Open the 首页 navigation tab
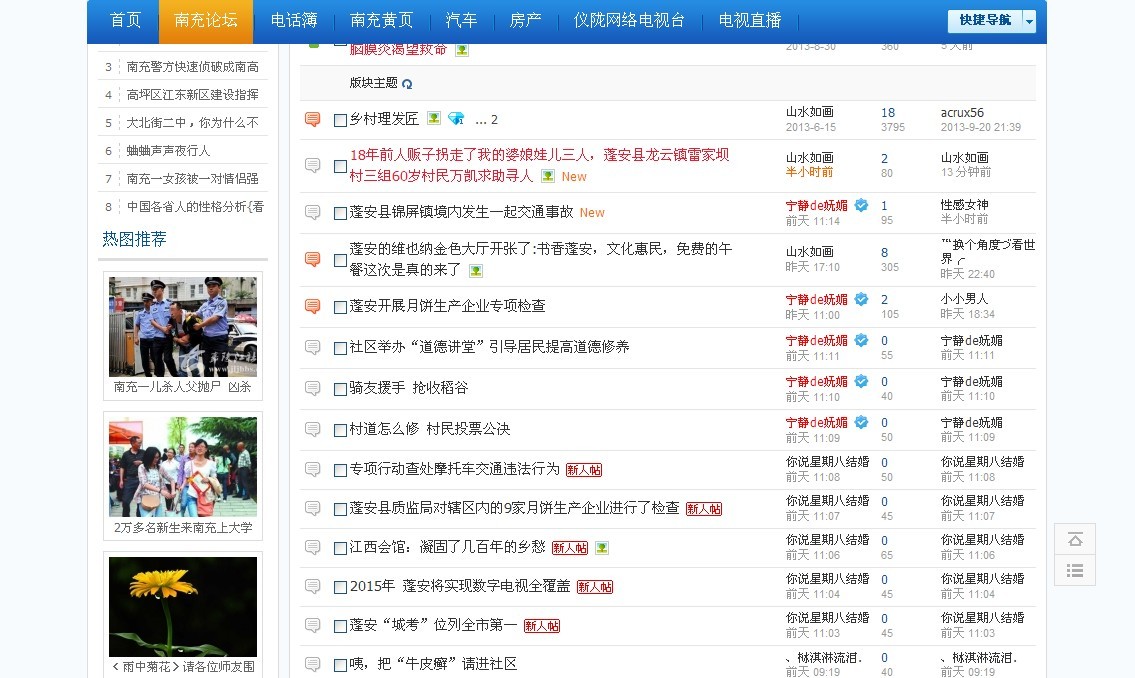1135x678 pixels. click(x=125, y=21)
